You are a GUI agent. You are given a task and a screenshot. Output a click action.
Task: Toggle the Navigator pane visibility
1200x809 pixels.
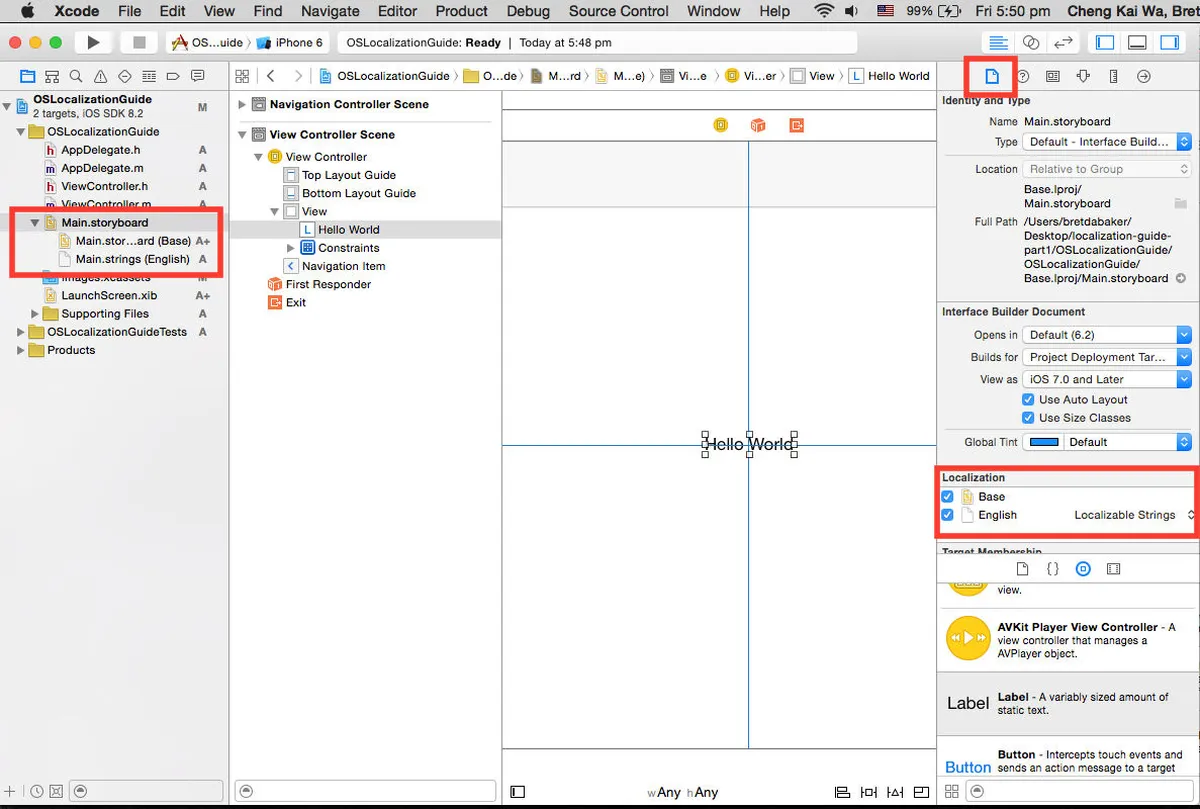click(x=1105, y=43)
